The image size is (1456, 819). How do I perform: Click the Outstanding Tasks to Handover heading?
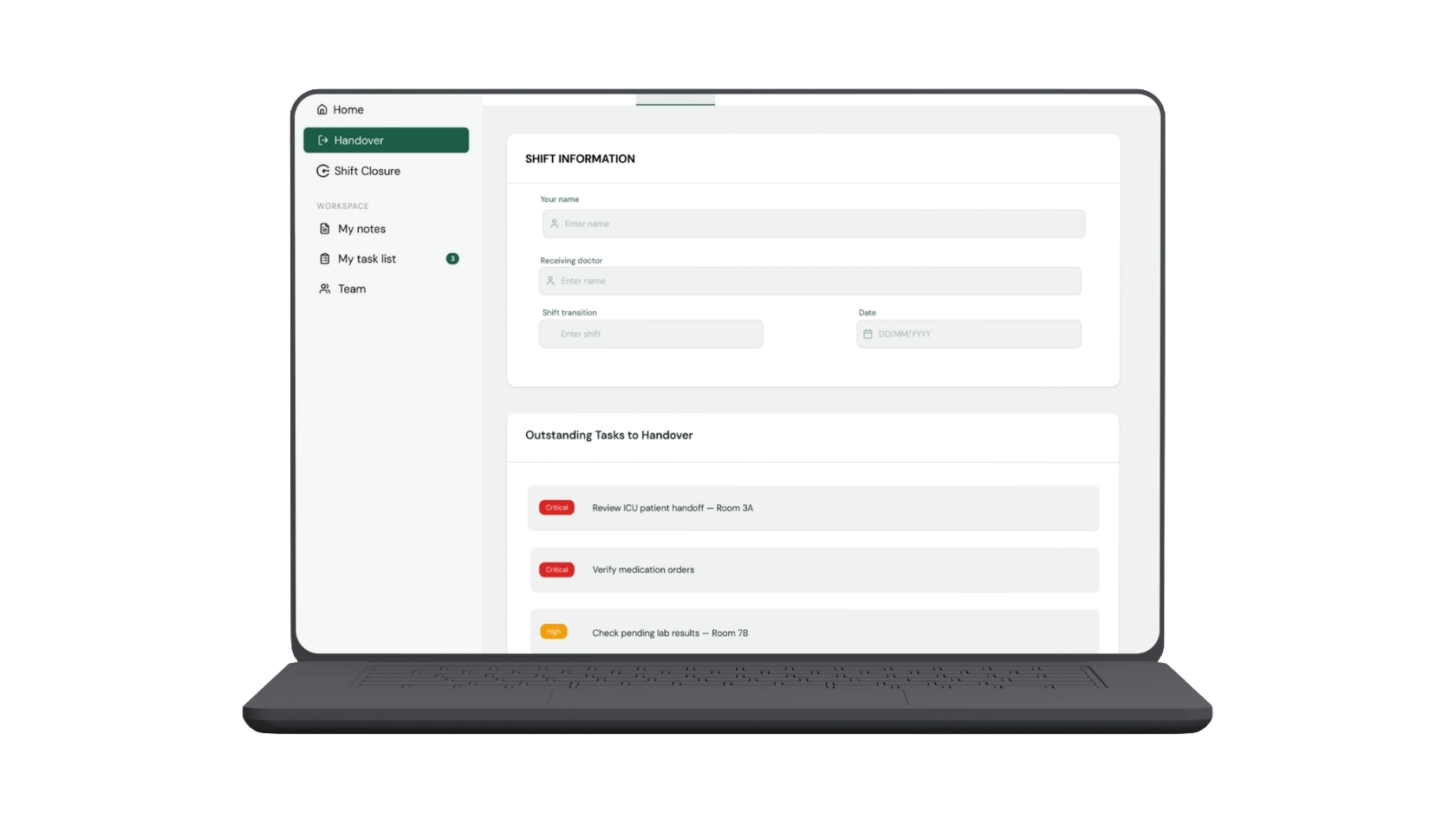pos(609,435)
